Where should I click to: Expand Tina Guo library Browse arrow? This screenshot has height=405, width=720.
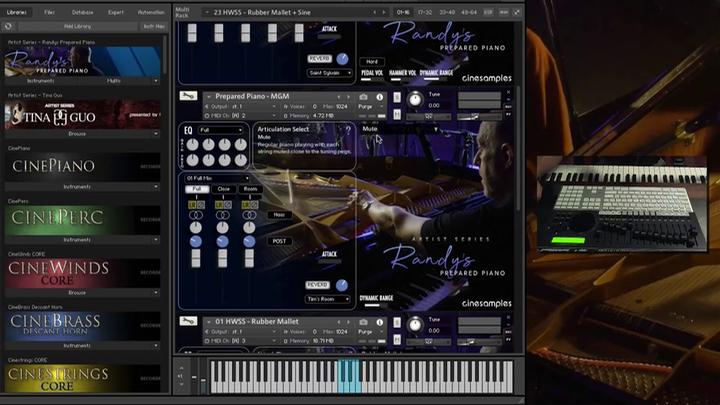156,134
